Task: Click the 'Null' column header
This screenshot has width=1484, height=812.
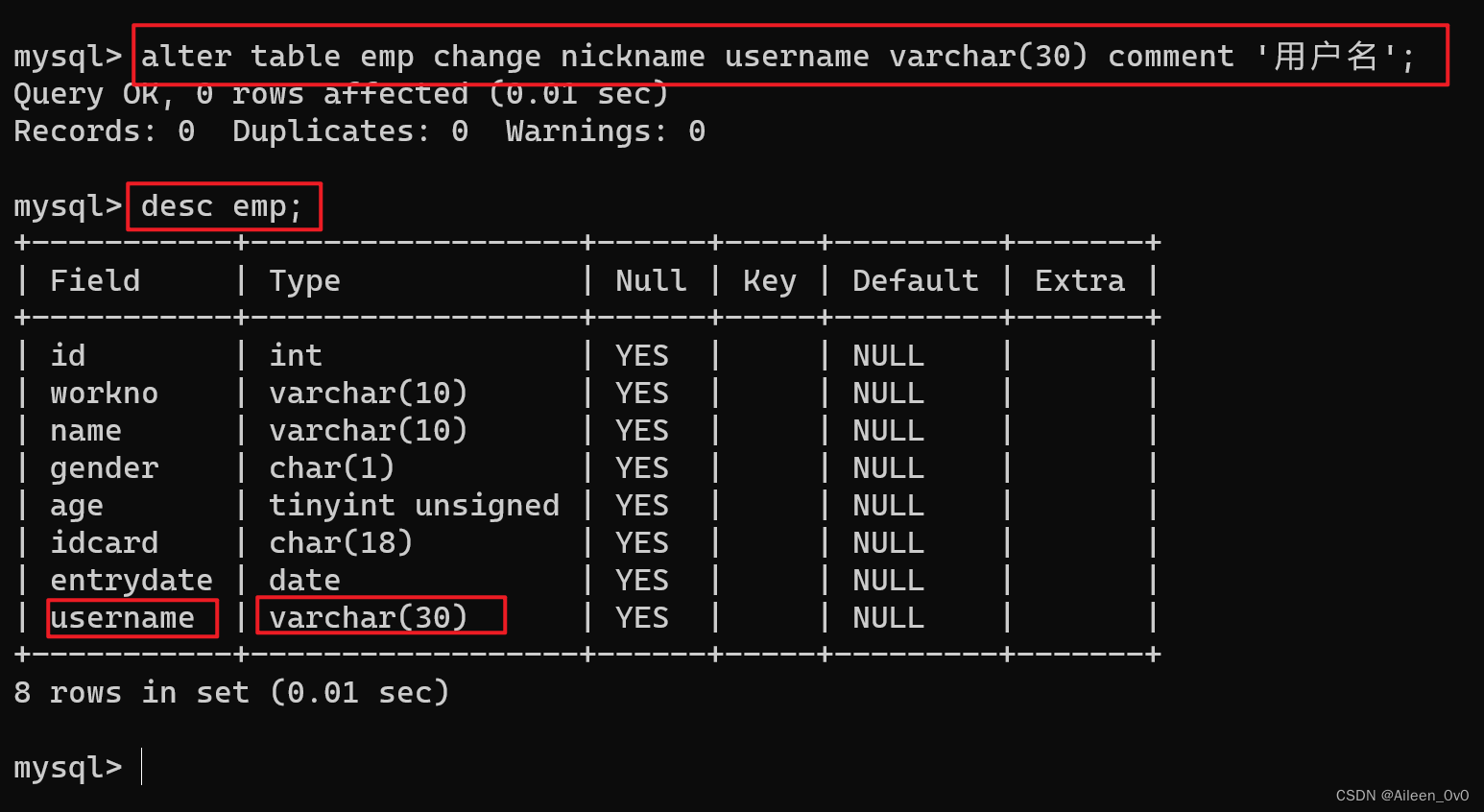Action: click(x=651, y=280)
